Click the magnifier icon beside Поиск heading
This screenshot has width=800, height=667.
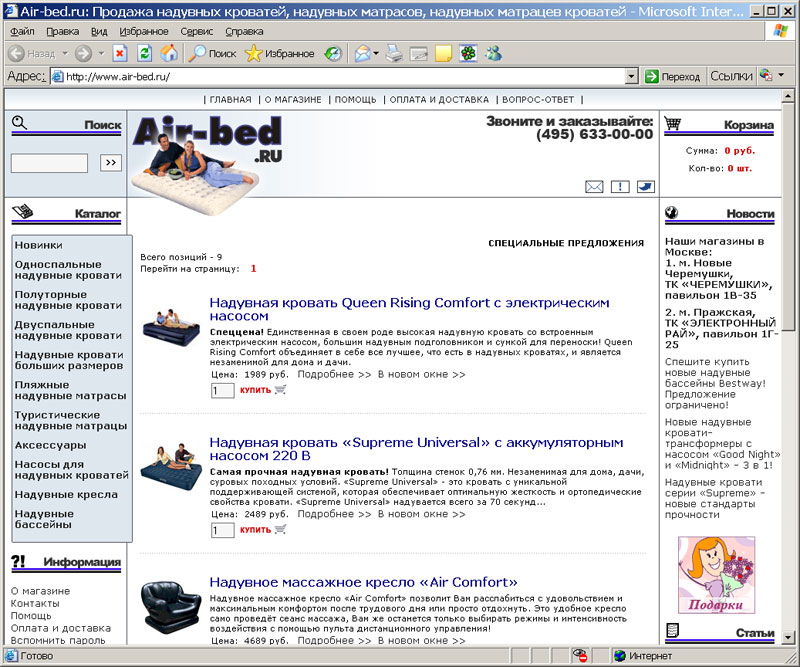tap(19, 122)
